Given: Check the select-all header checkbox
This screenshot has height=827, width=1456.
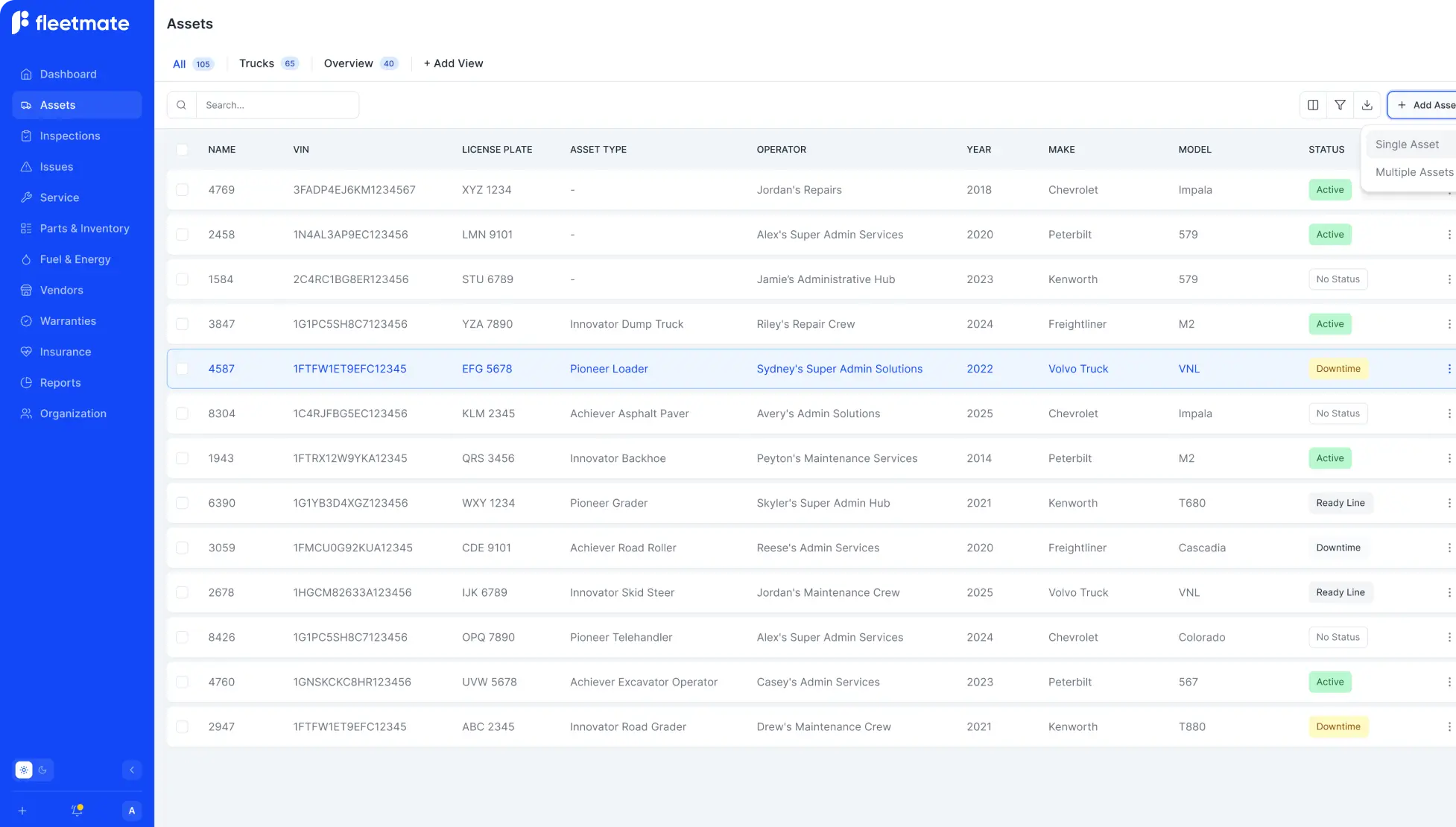Looking at the screenshot, I should click(182, 150).
